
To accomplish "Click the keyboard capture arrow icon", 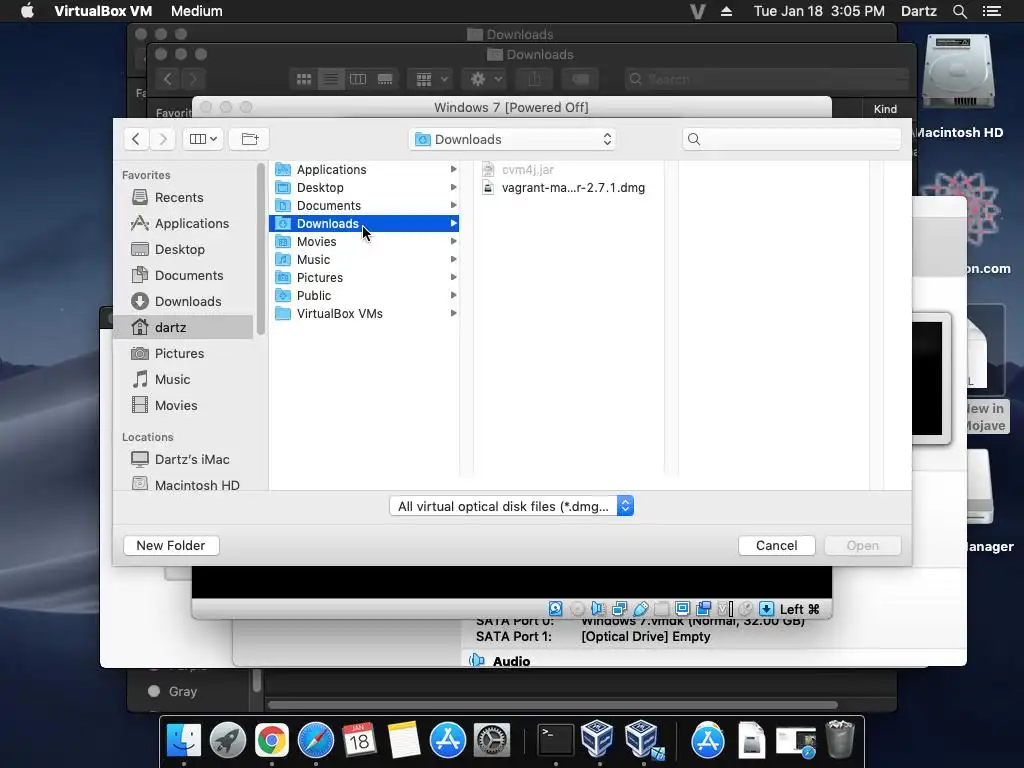I will pyautogui.click(x=767, y=609).
